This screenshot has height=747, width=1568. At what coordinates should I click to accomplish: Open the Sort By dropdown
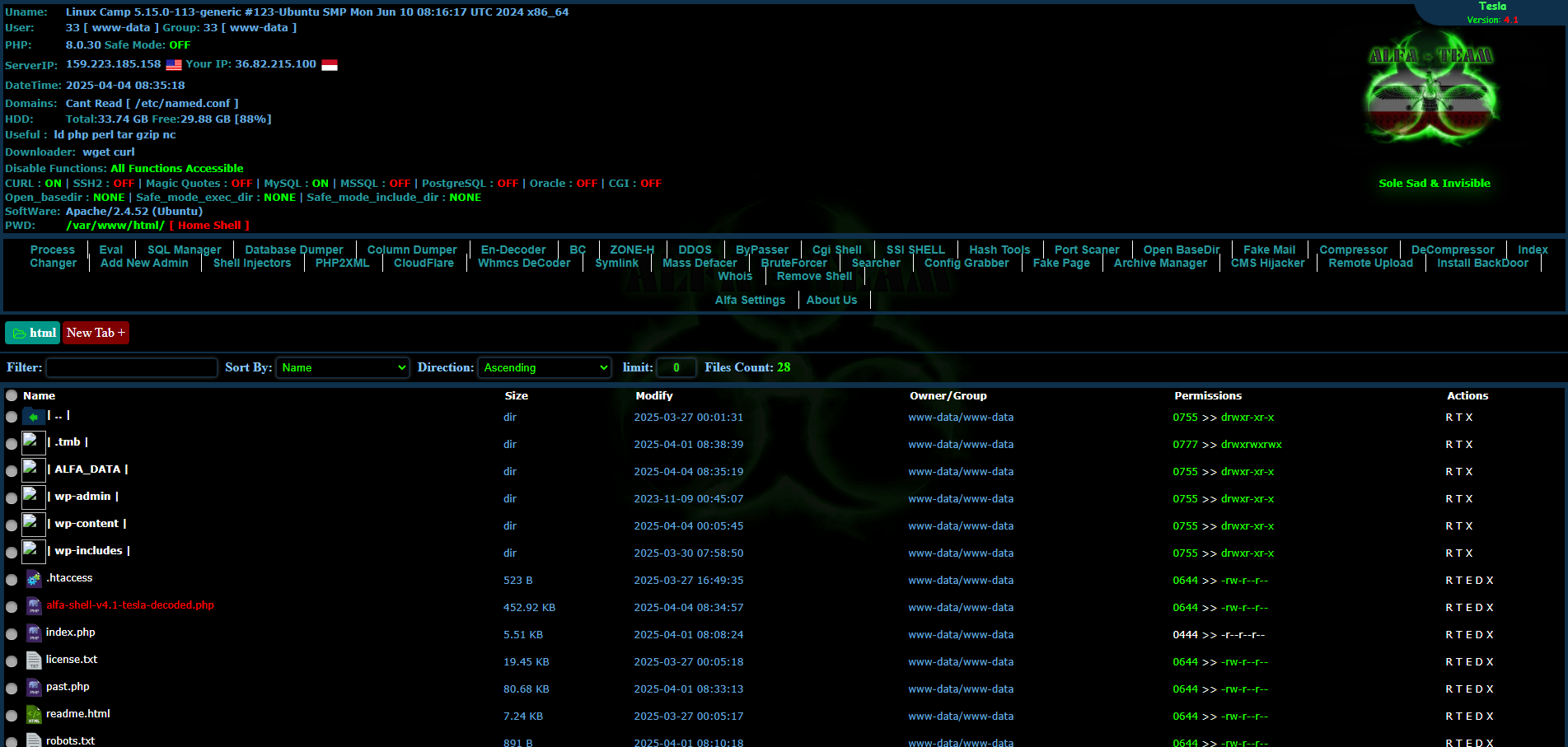(x=343, y=367)
